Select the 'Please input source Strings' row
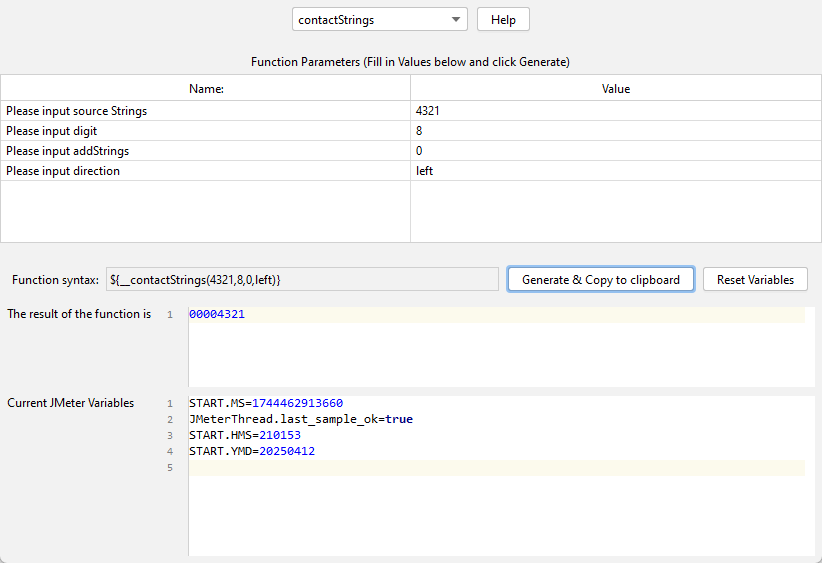The width and height of the screenshot is (822, 563). click(205, 111)
